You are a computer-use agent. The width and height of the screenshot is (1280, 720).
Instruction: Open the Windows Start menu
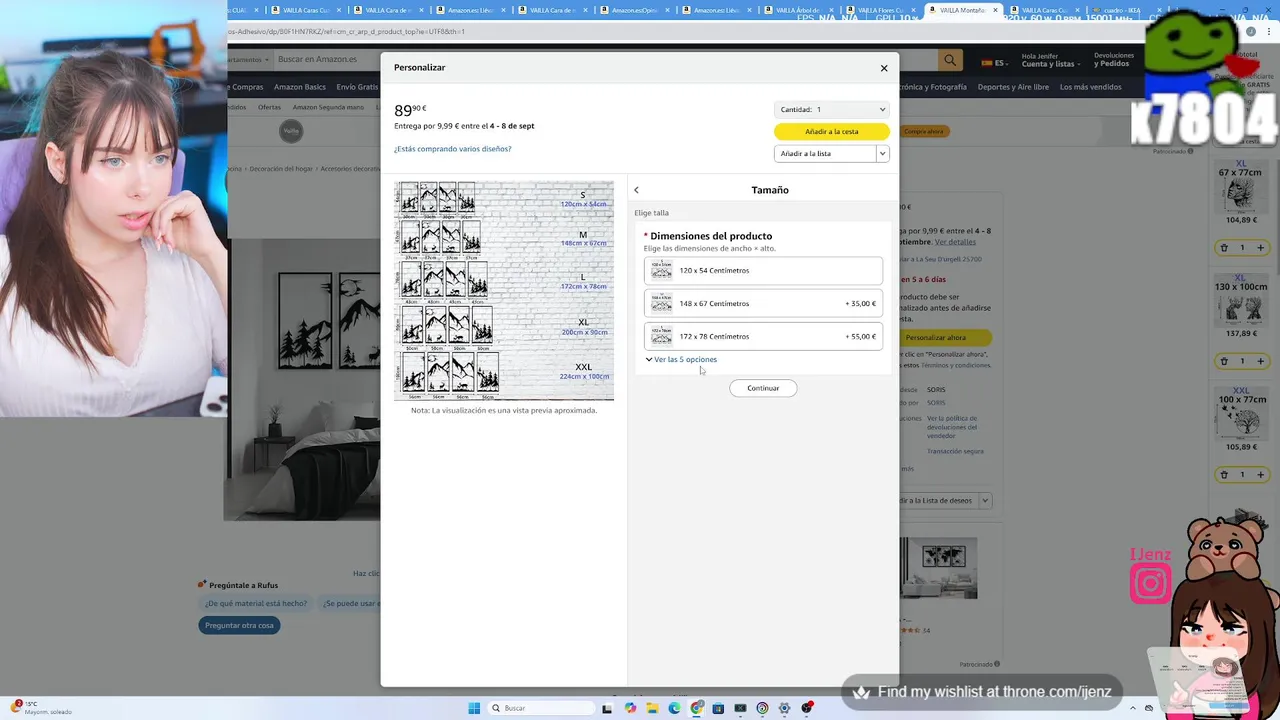point(474,708)
